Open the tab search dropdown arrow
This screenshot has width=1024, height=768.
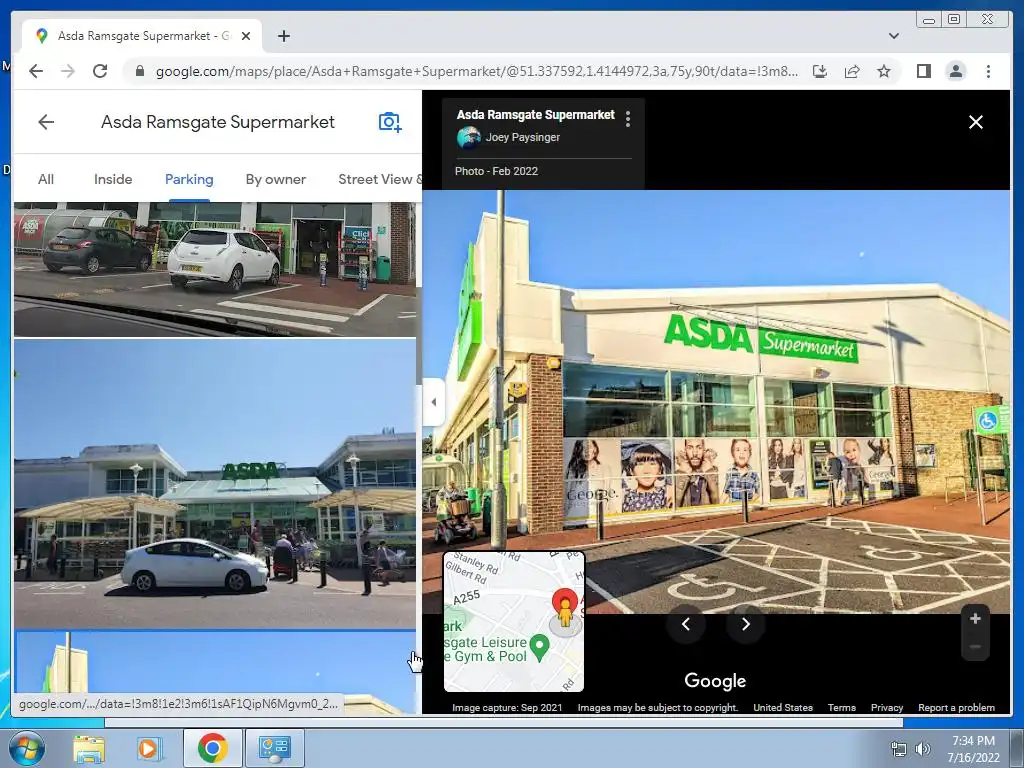point(893,36)
